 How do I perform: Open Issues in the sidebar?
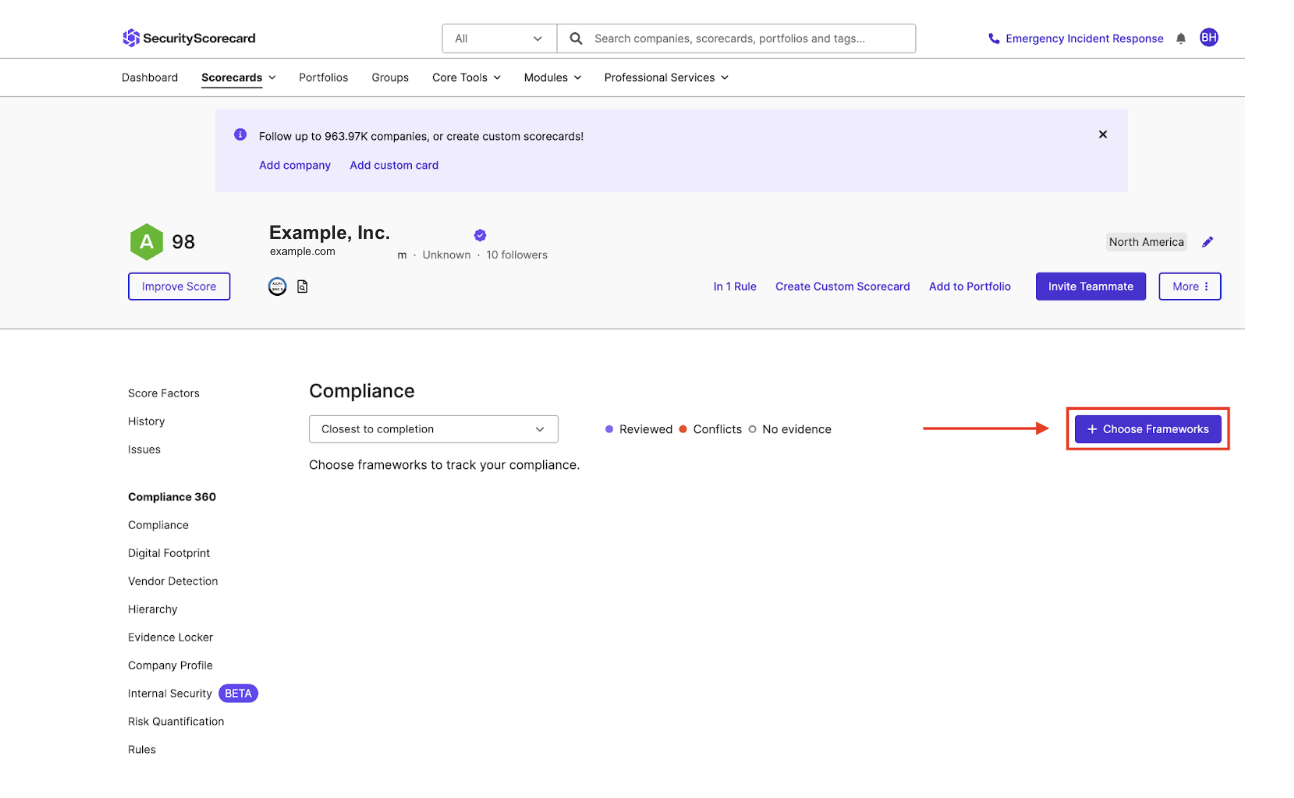coord(144,449)
